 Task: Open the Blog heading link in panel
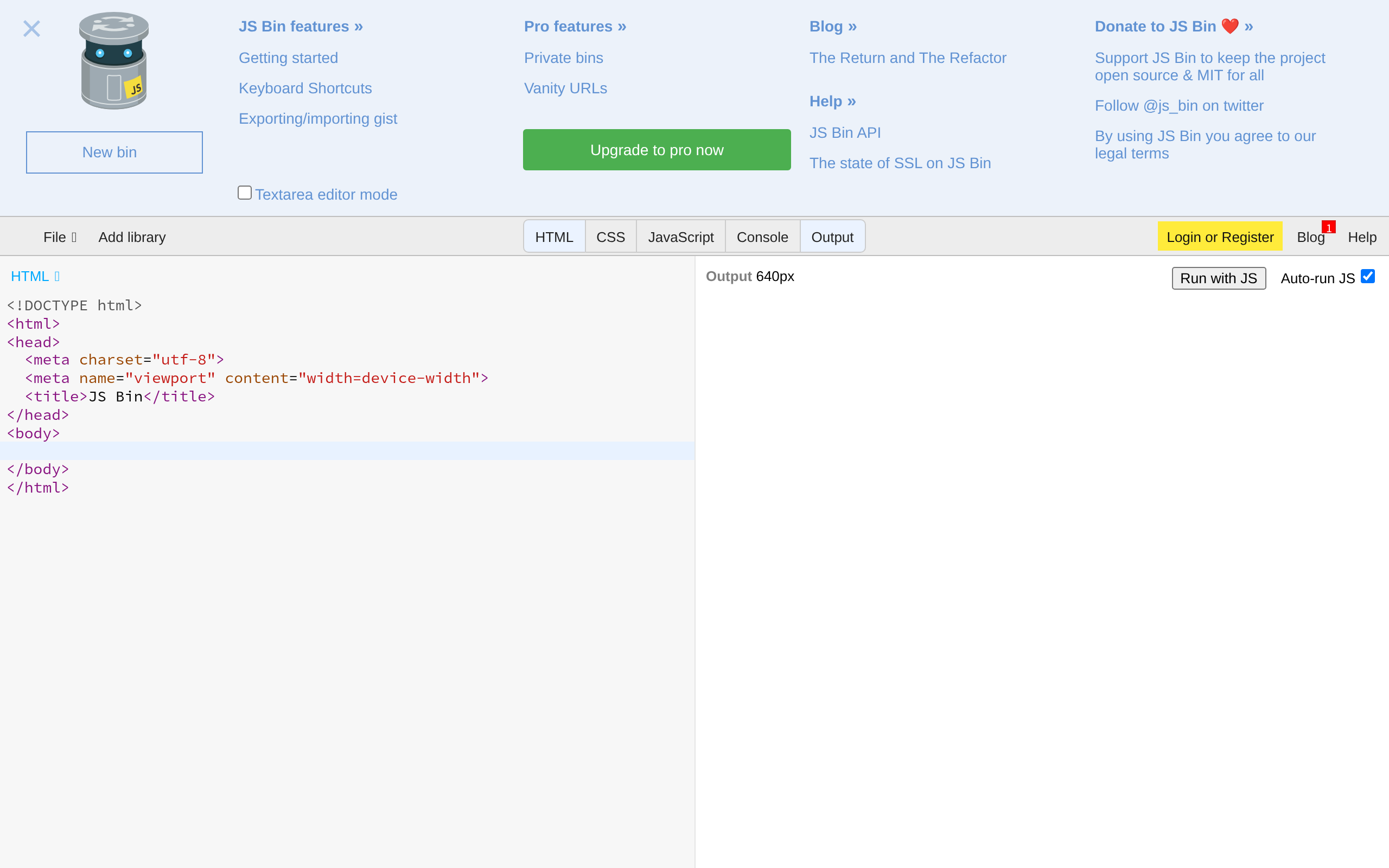[833, 27]
